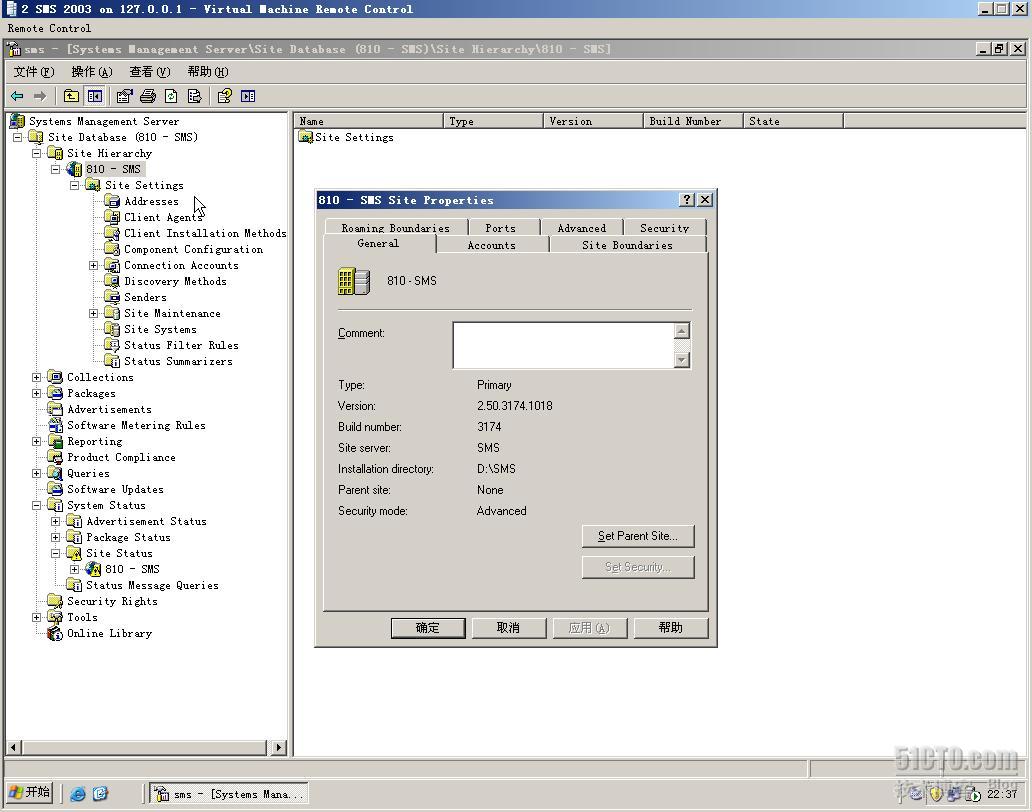Image resolution: width=1032 pixels, height=812 pixels.
Task: Select Security Rights node
Action: [x=112, y=601]
